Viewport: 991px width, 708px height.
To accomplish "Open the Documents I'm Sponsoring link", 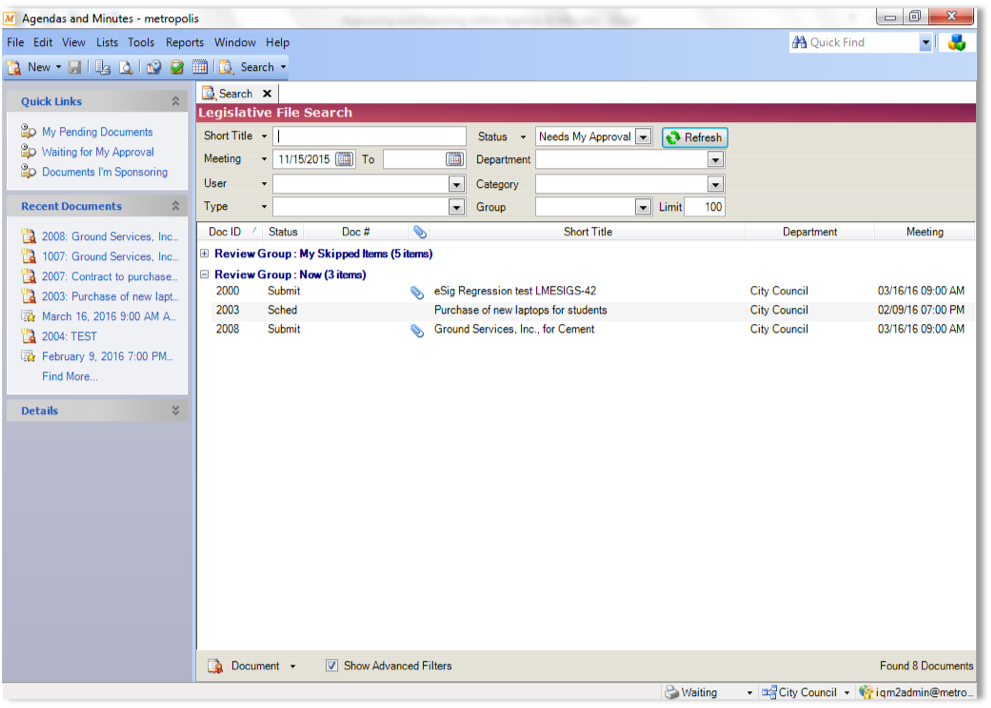I will coord(105,172).
